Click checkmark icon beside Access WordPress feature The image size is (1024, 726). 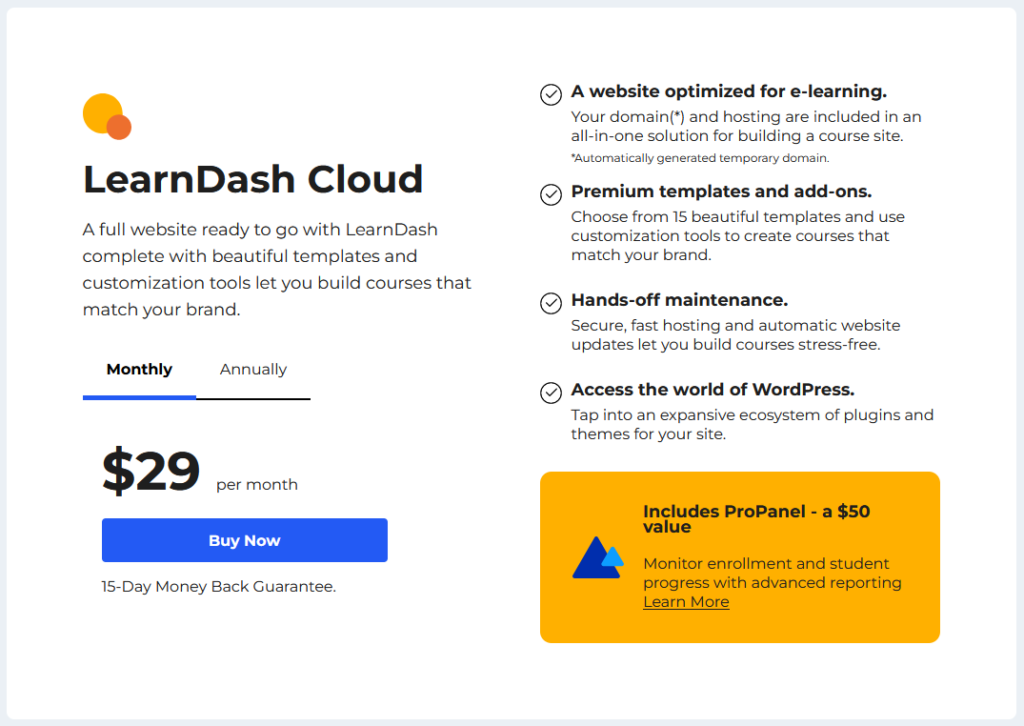pos(551,392)
